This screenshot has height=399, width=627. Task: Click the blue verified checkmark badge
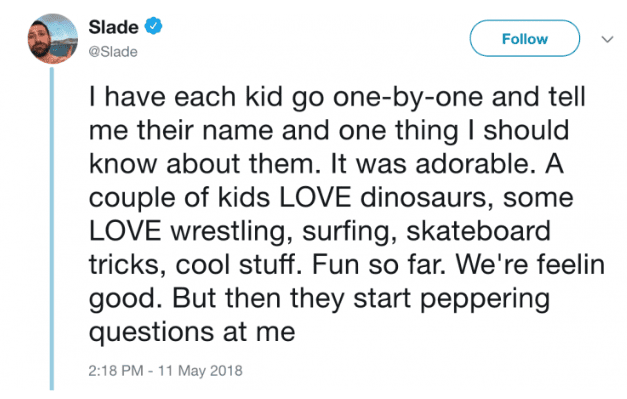pyautogui.click(x=153, y=26)
